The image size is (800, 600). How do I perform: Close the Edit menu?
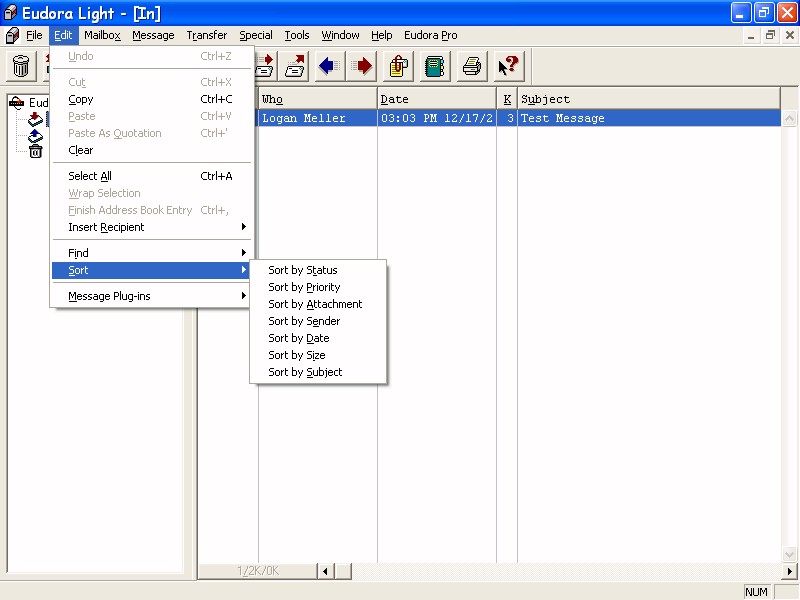pos(63,35)
